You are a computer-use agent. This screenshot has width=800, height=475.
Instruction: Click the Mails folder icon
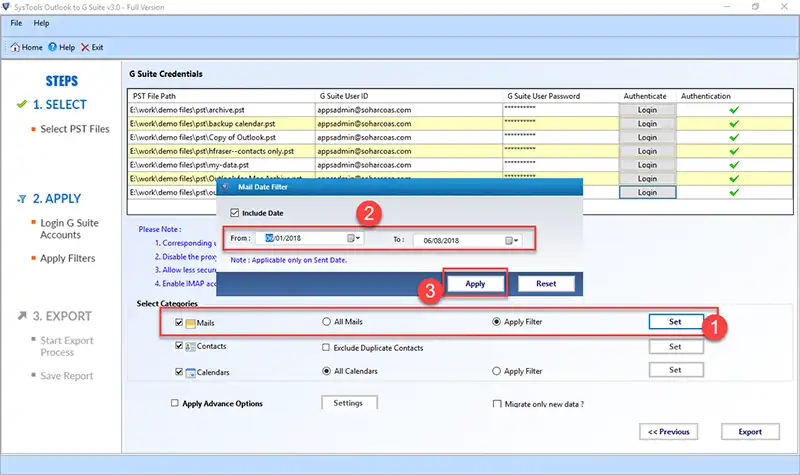pyautogui.click(x=190, y=323)
